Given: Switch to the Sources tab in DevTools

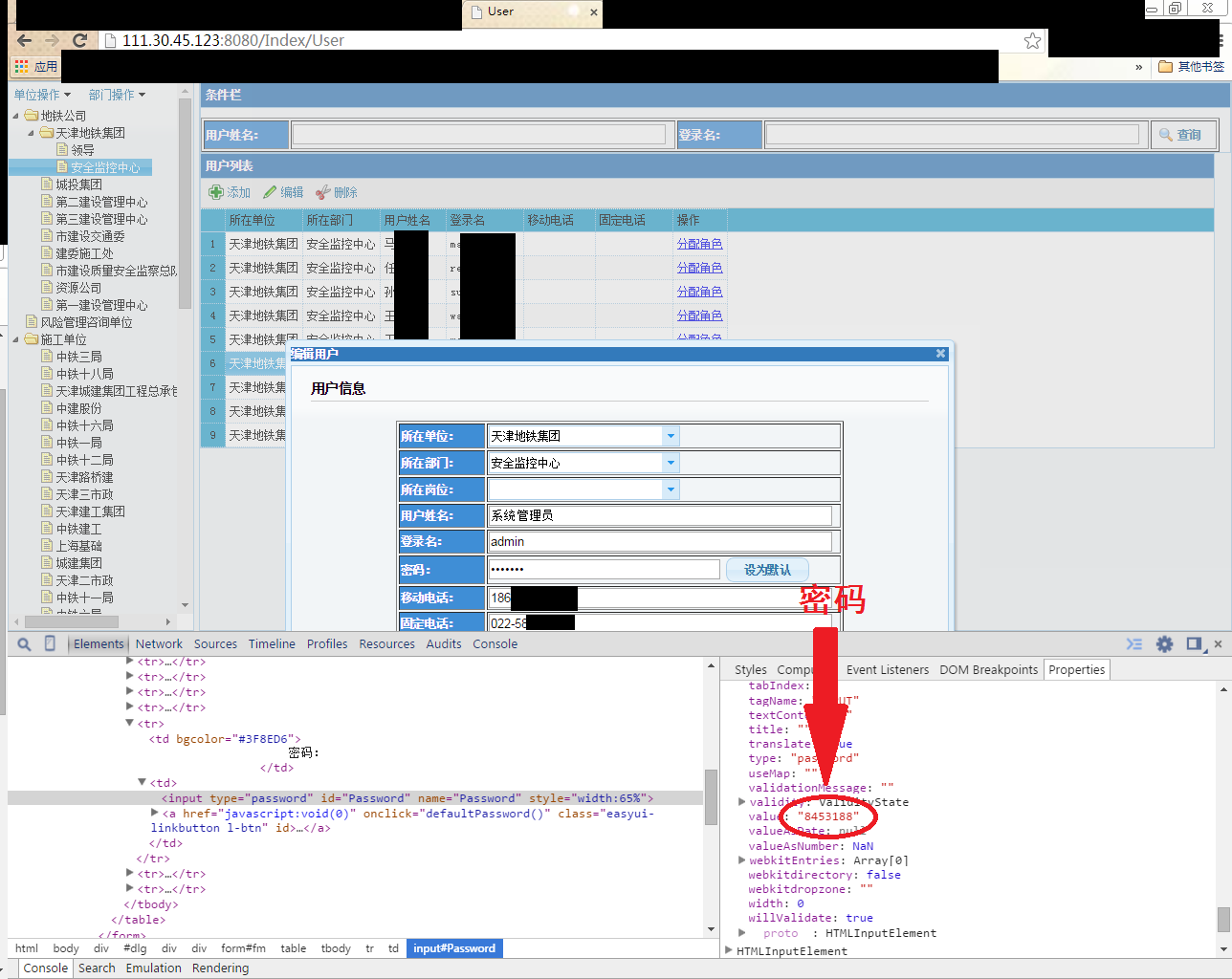Looking at the screenshot, I should 215,644.
